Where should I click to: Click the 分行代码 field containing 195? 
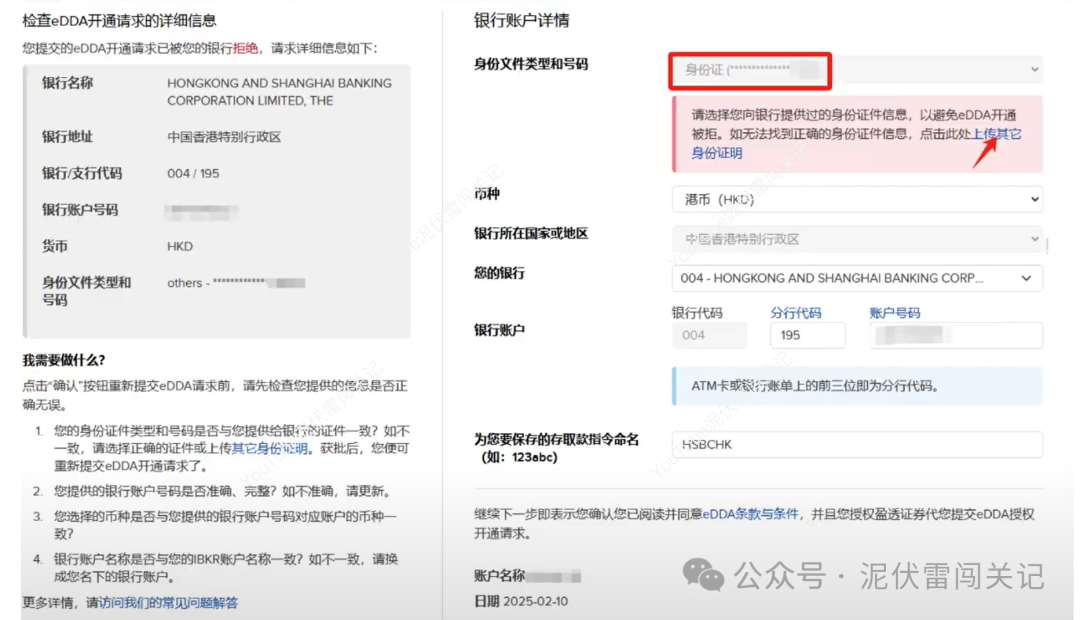coord(807,336)
